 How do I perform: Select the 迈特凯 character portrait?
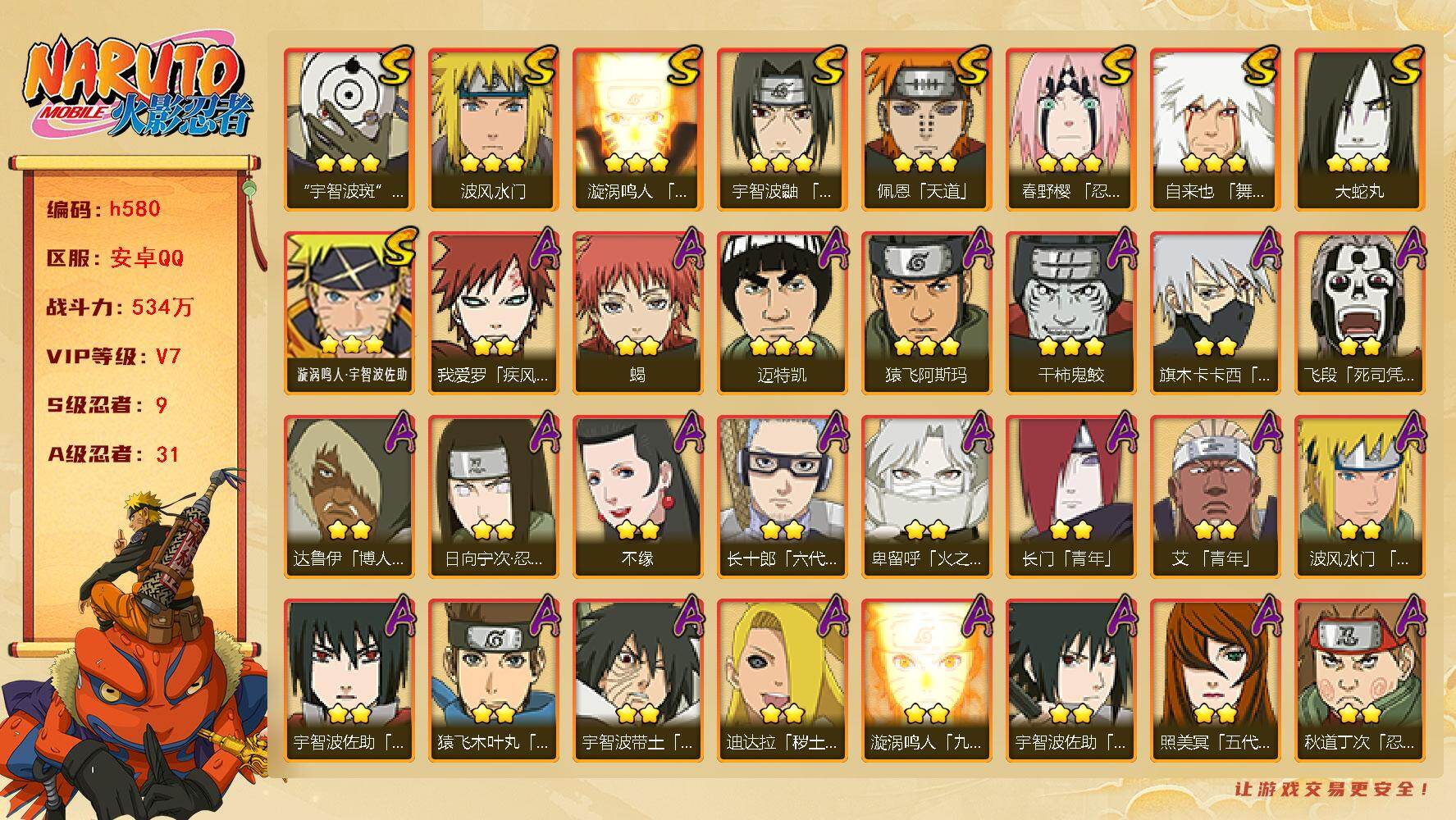click(x=783, y=313)
